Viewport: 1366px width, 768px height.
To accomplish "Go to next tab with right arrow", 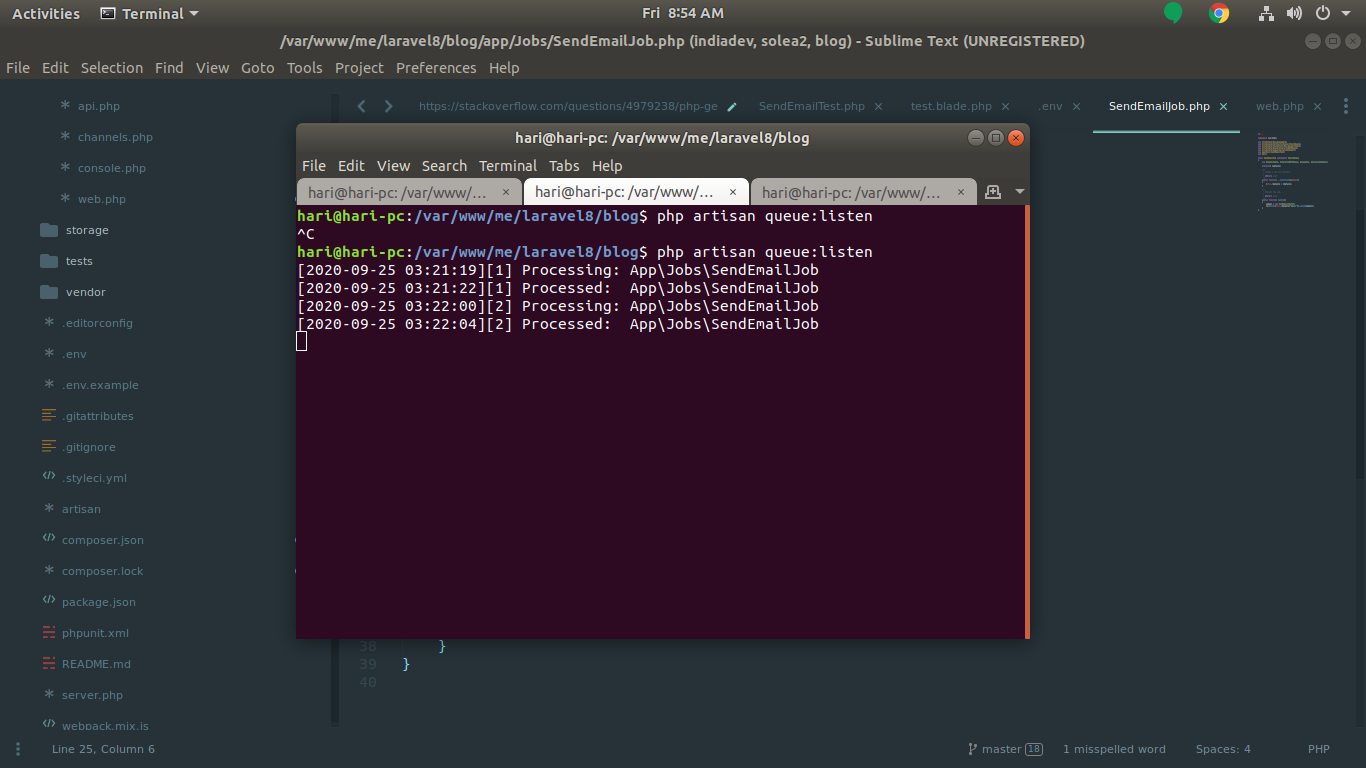I will tap(389, 106).
